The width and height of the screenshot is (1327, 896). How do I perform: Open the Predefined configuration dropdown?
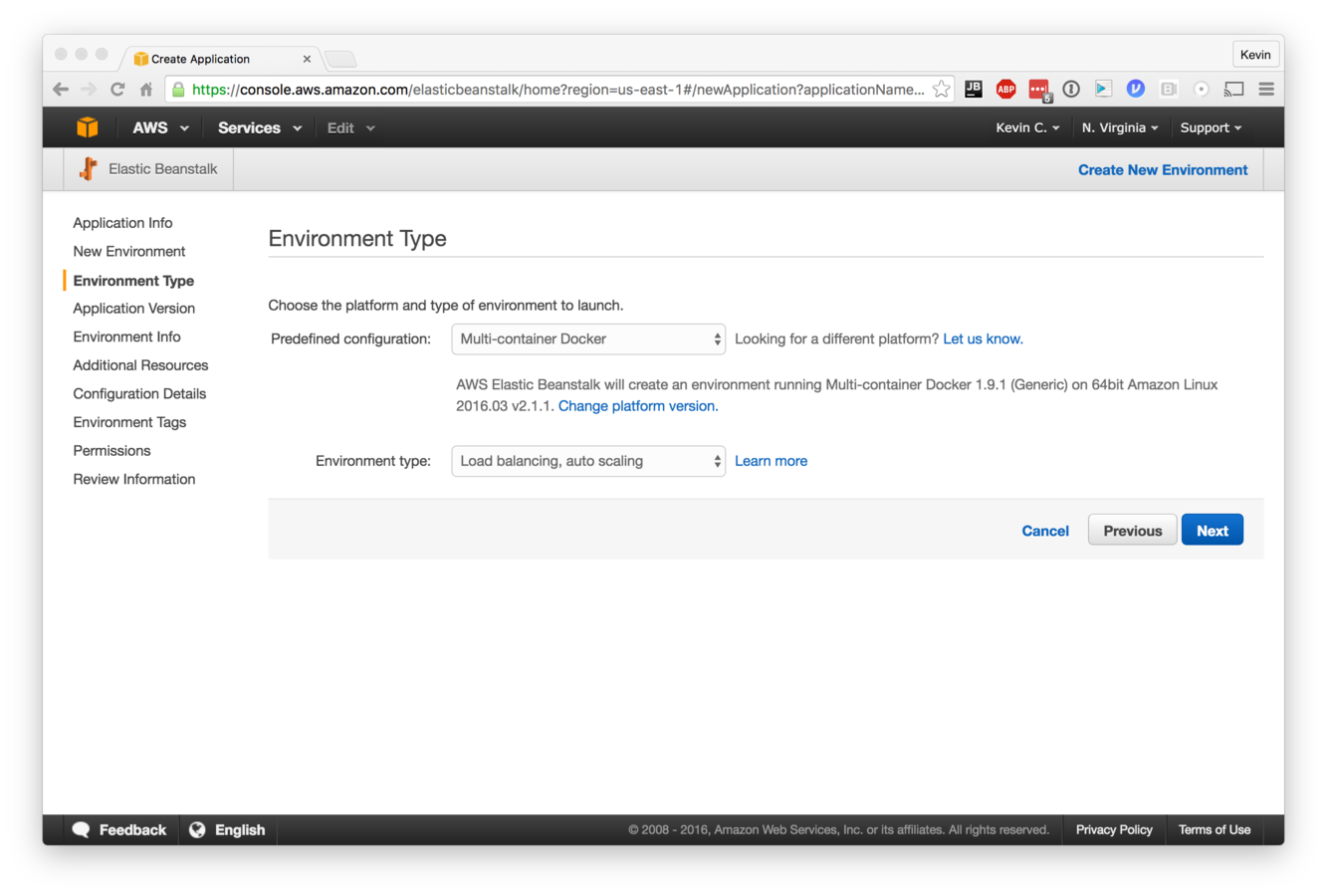pyautogui.click(x=588, y=338)
